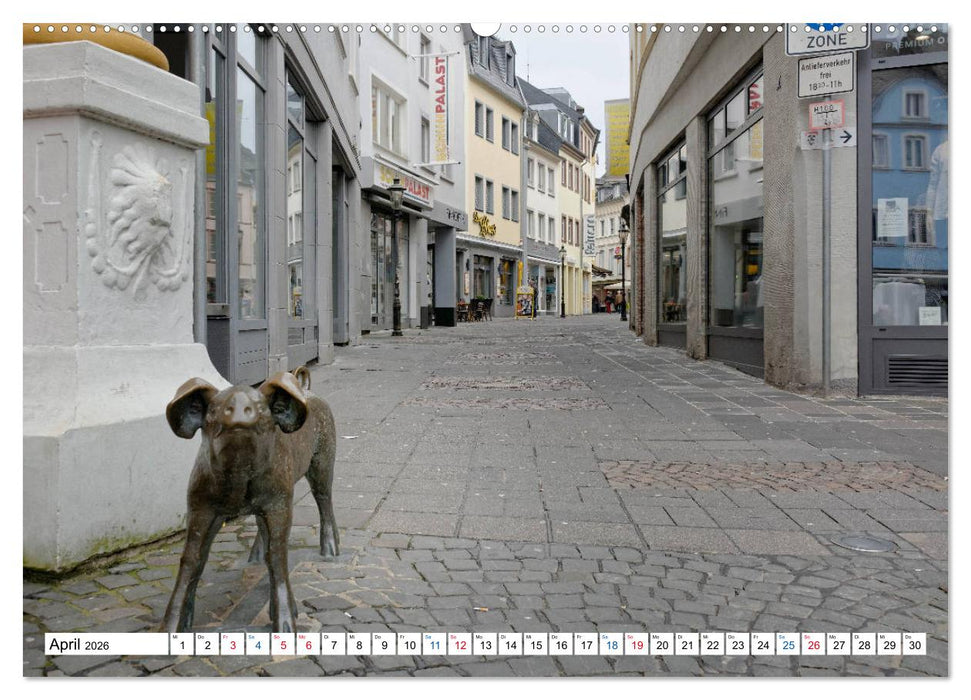Screen dimensions: 971x700
Task: Click the round manhole cover on the pavement
Action: 865,543
